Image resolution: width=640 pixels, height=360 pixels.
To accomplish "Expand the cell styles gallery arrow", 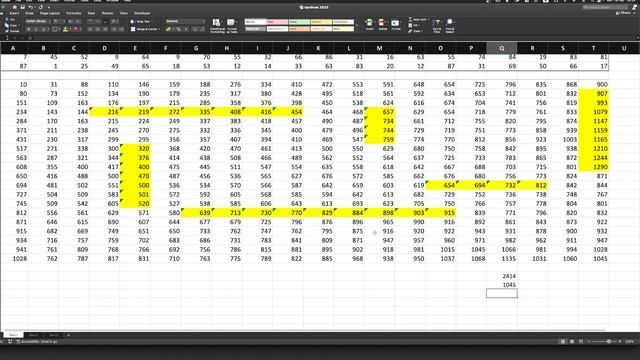I will 357,26.
